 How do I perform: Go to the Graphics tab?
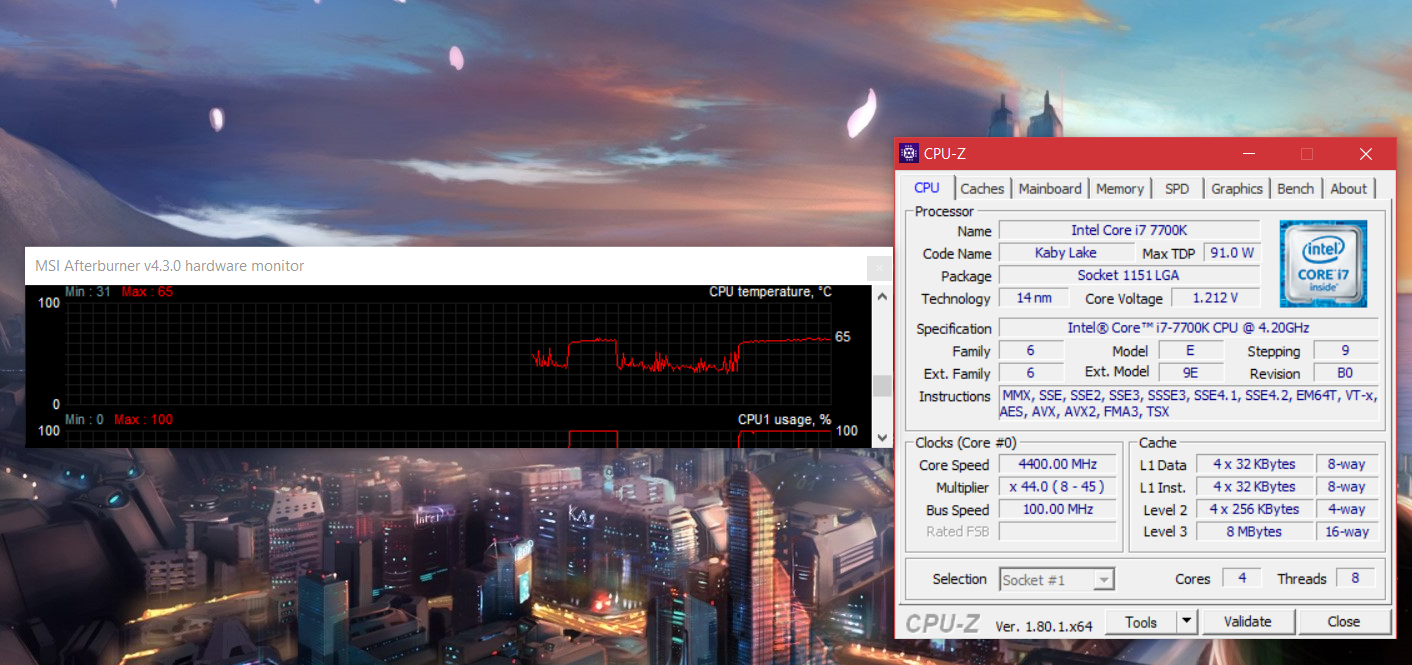point(1237,188)
